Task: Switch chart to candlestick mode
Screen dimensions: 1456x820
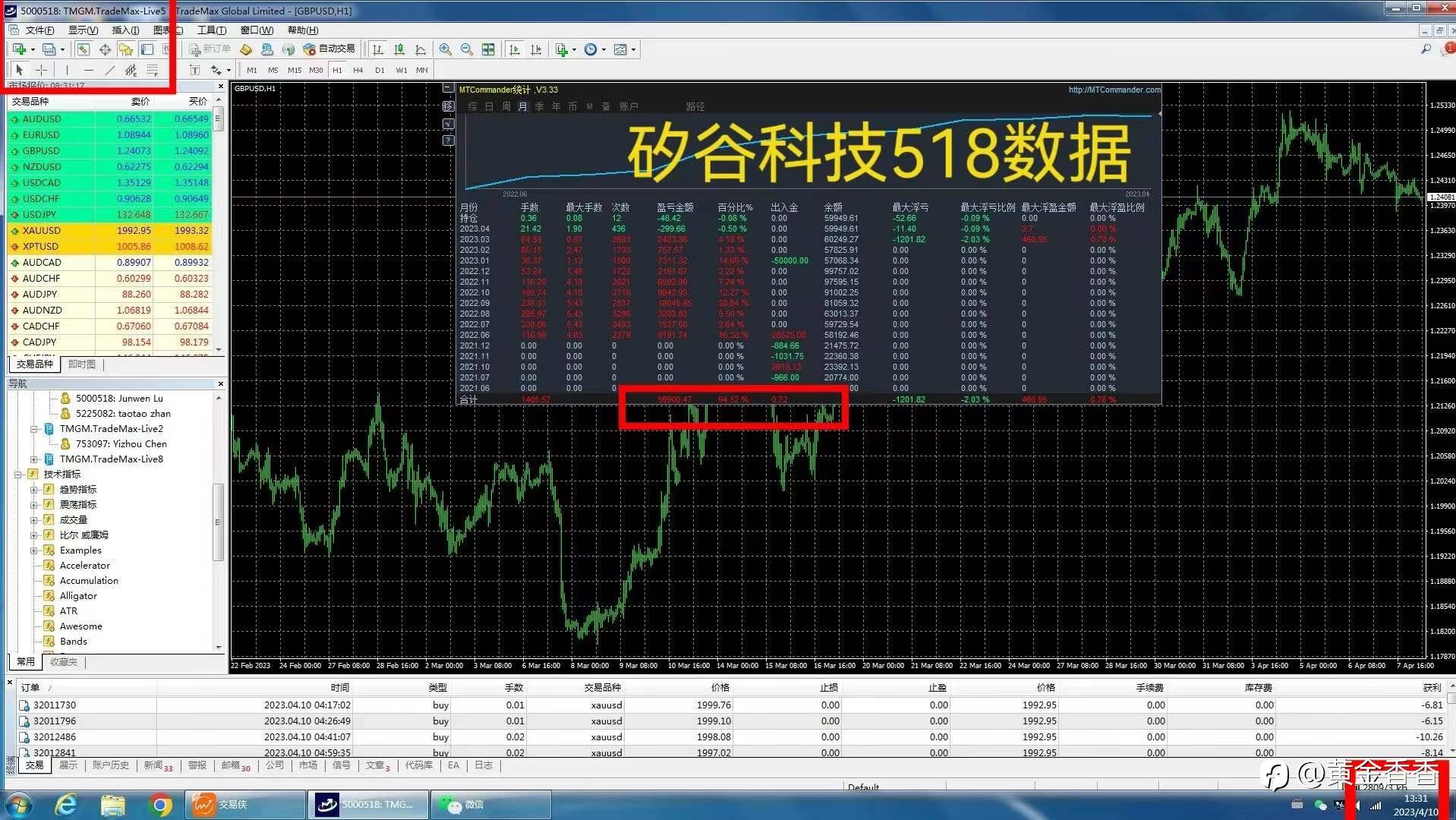Action: pyautogui.click(x=399, y=49)
